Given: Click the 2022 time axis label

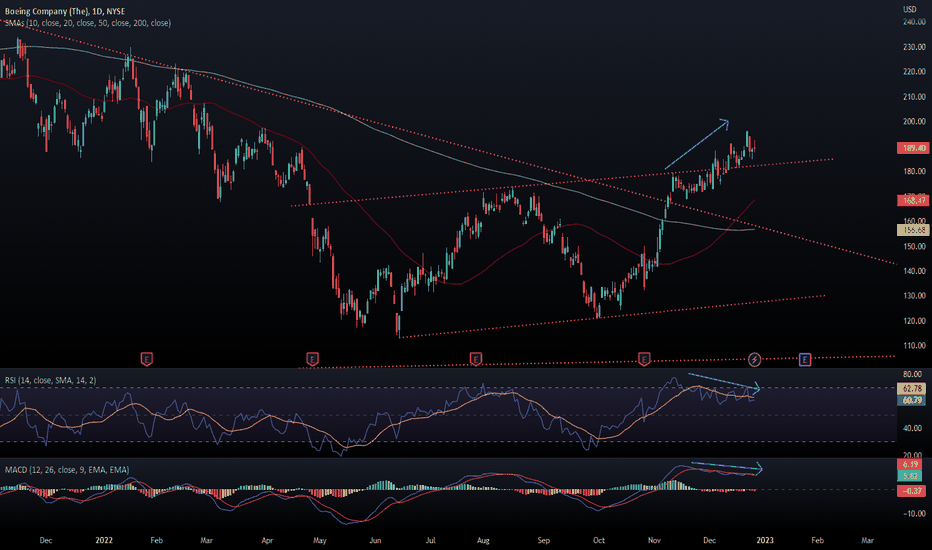Looking at the screenshot, I should click(104, 540).
